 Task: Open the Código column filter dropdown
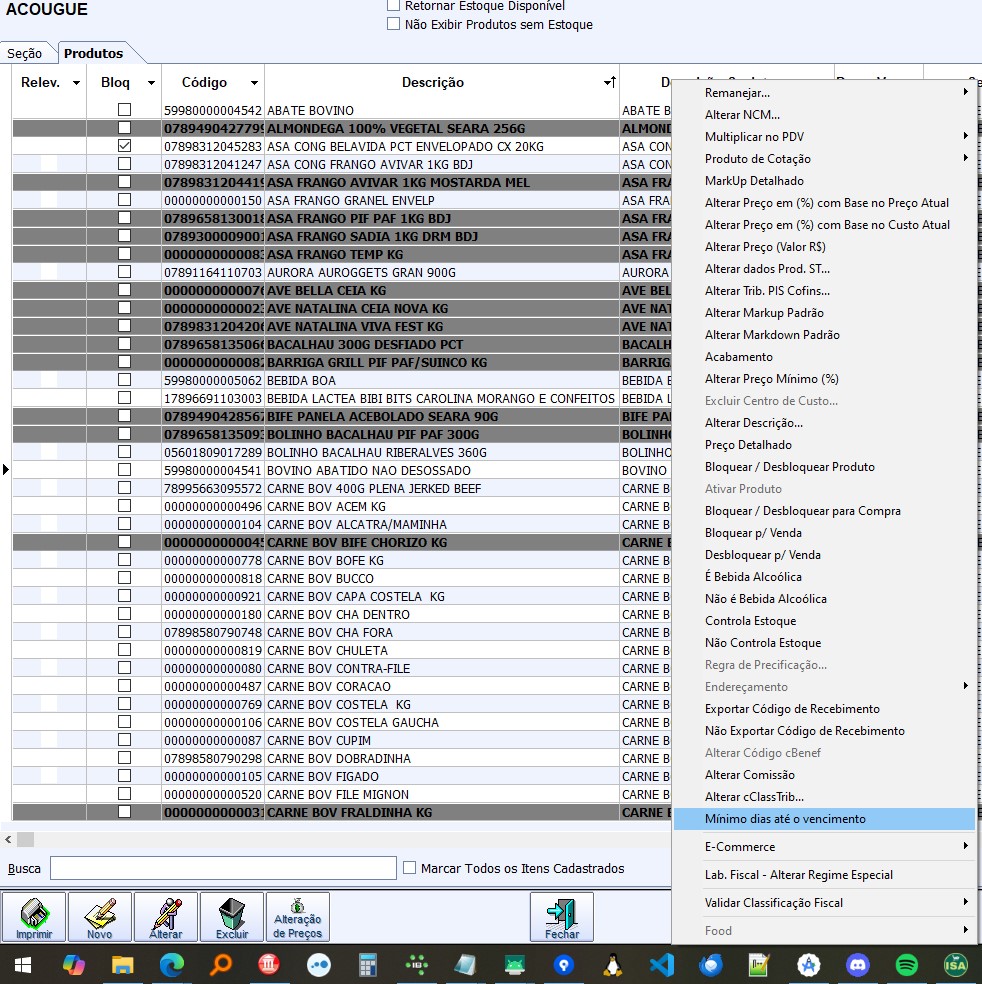[x=254, y=83]
